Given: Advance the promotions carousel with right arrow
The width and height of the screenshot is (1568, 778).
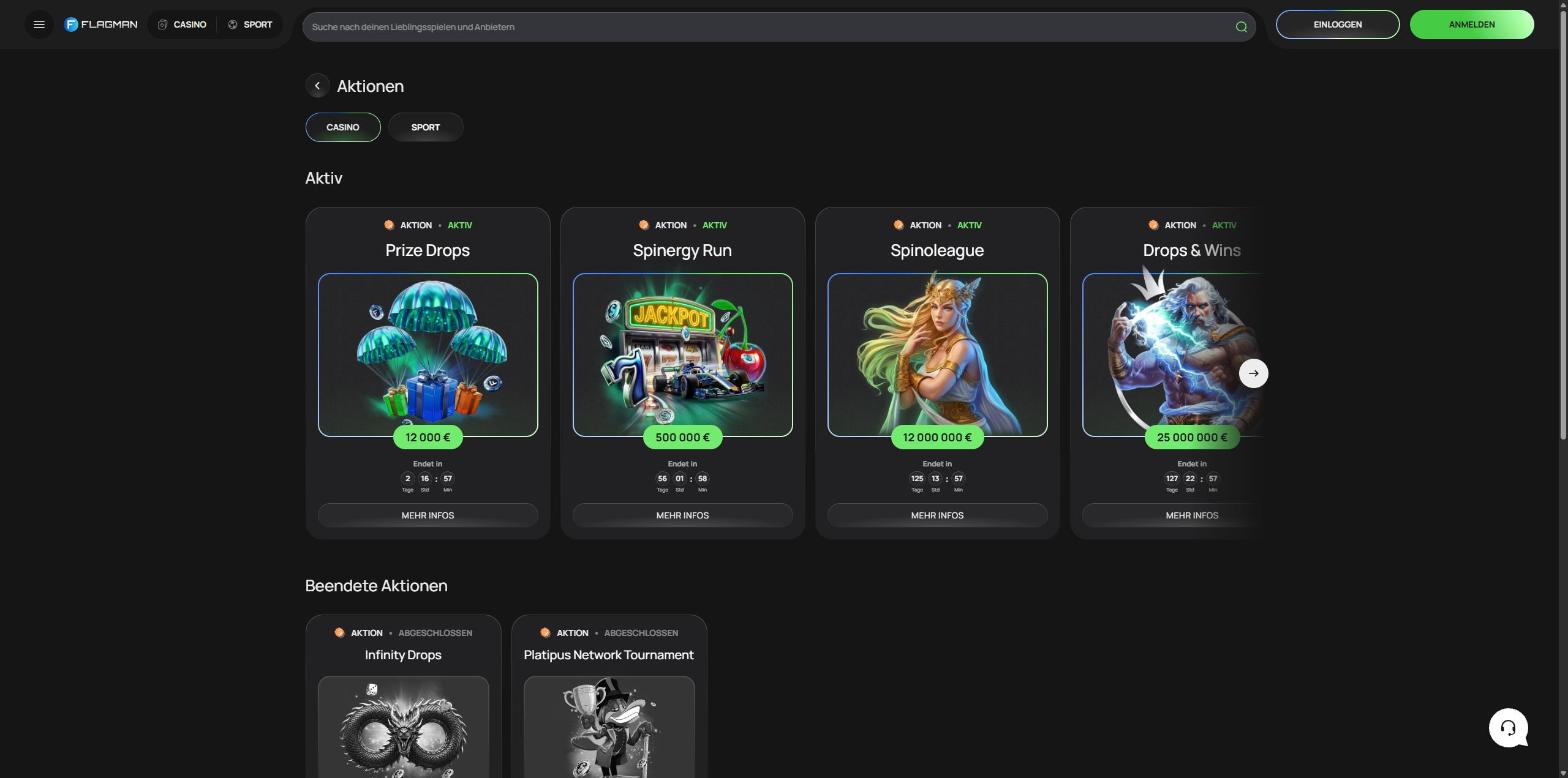Looking at the screenshot, I should point(1253,374).
